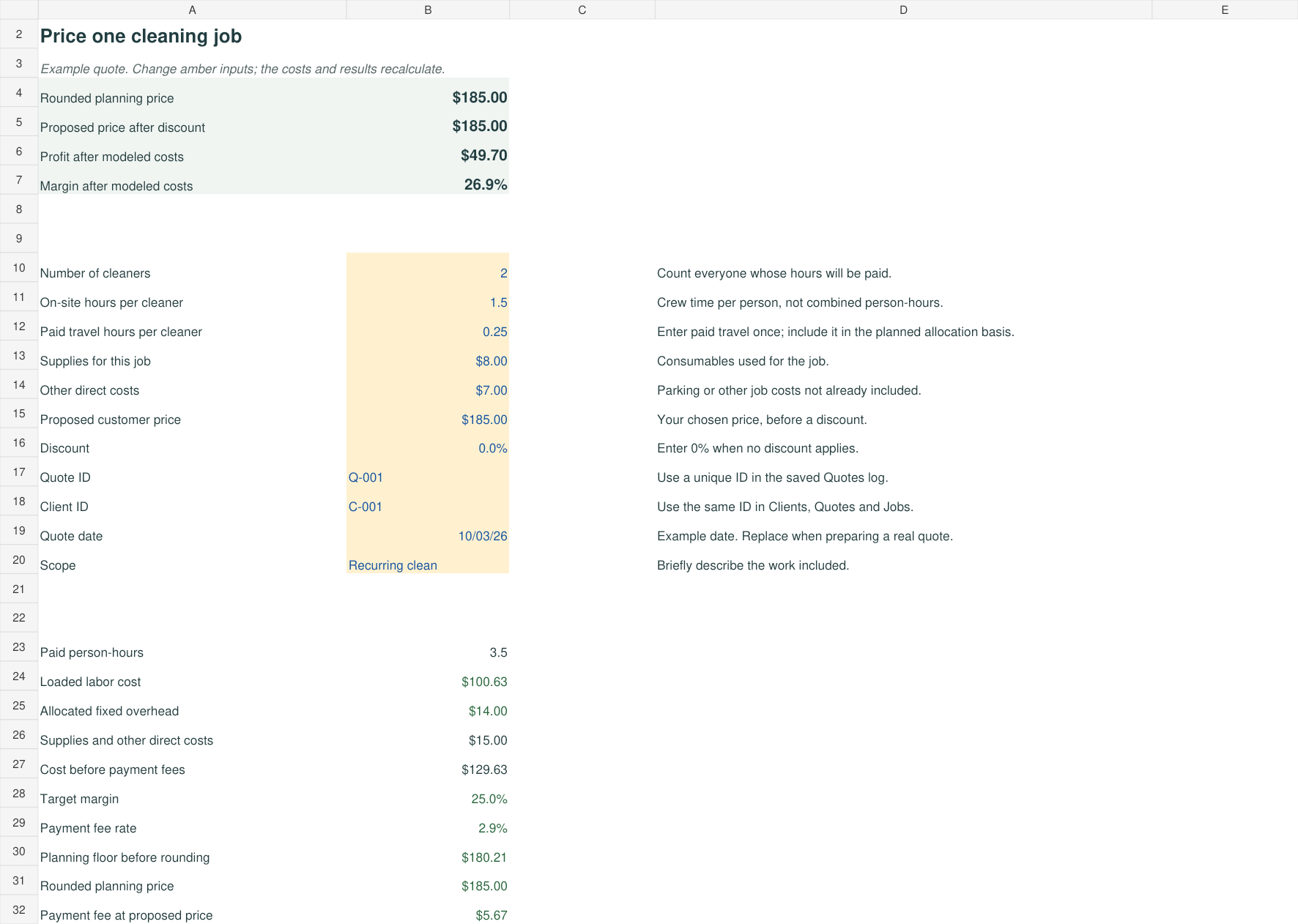This screenshot has height=924, width=1298.
Task: Select column C header
Action: pyautogui.click(x=582, y=10)
